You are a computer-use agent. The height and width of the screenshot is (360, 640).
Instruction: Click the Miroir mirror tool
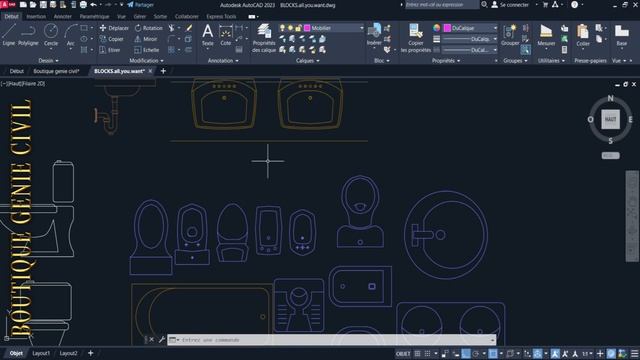coord(146,39)
